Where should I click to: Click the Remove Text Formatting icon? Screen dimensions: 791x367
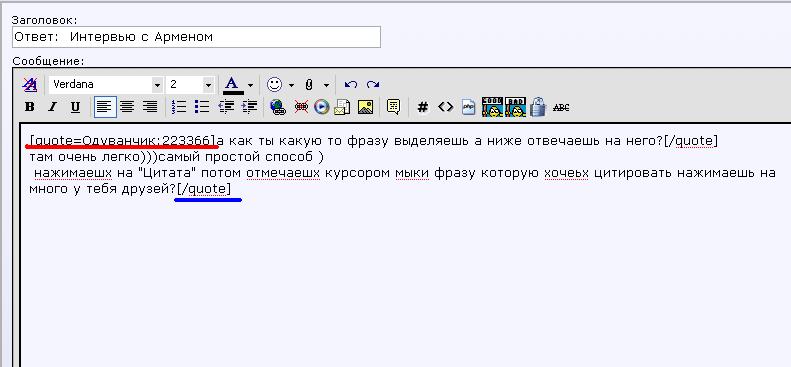30,85
